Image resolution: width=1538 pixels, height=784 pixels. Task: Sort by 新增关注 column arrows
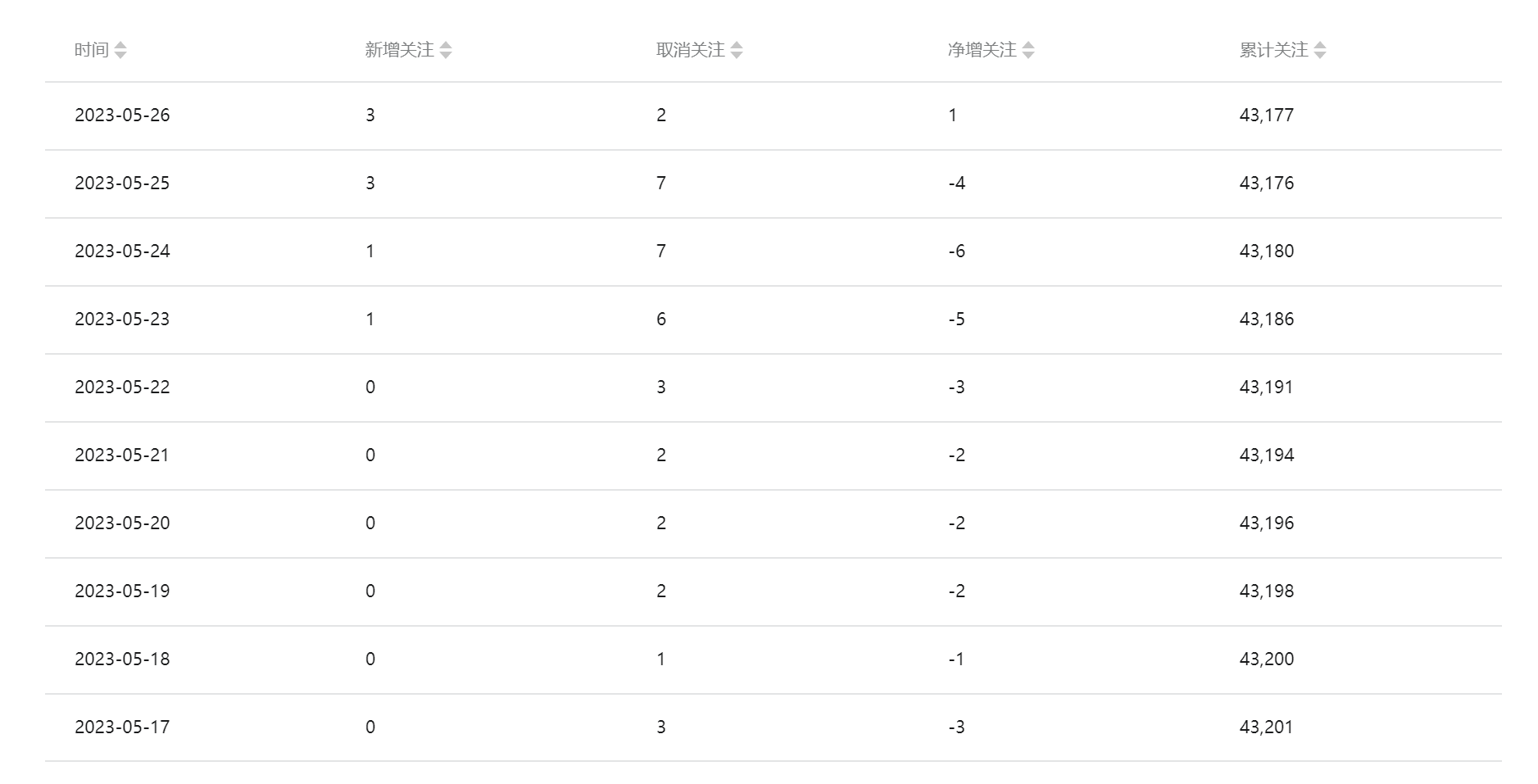pyautogui.click(x=446, y=50)
